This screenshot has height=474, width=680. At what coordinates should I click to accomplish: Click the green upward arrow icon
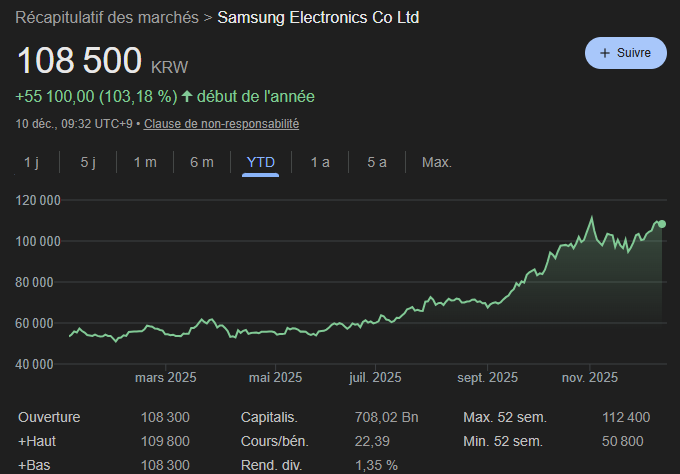pos(187,97)
